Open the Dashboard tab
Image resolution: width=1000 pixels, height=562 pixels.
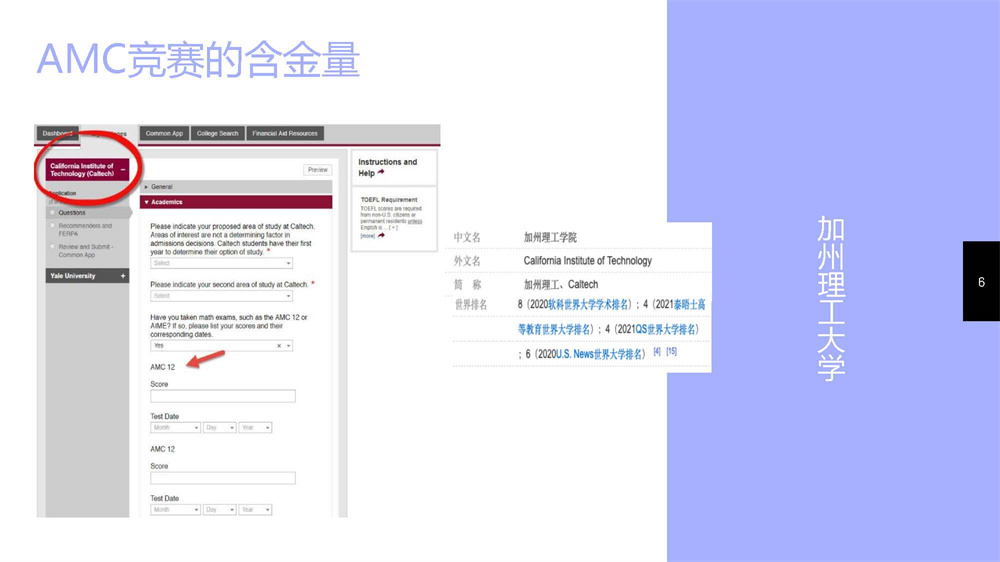click(x=57, y=133)
